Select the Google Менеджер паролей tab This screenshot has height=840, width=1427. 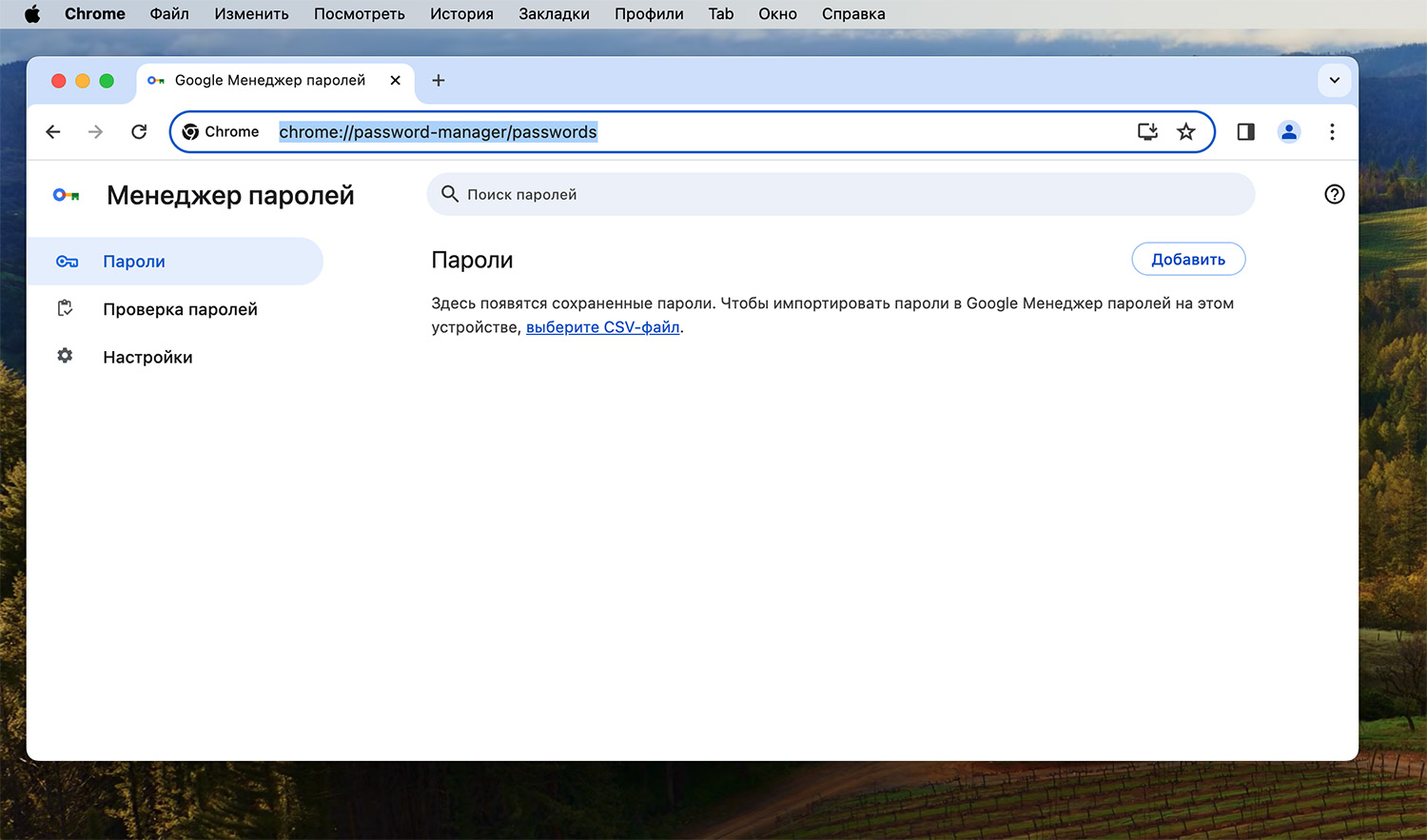pos(275,81)
